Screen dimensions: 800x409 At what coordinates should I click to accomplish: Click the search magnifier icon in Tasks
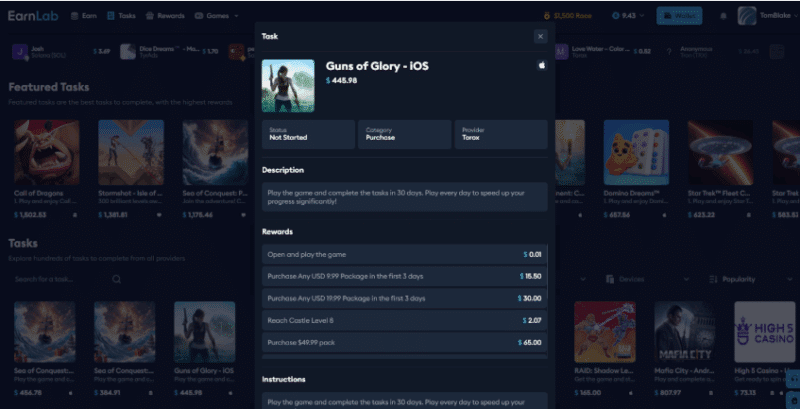[x=117, y=279]
